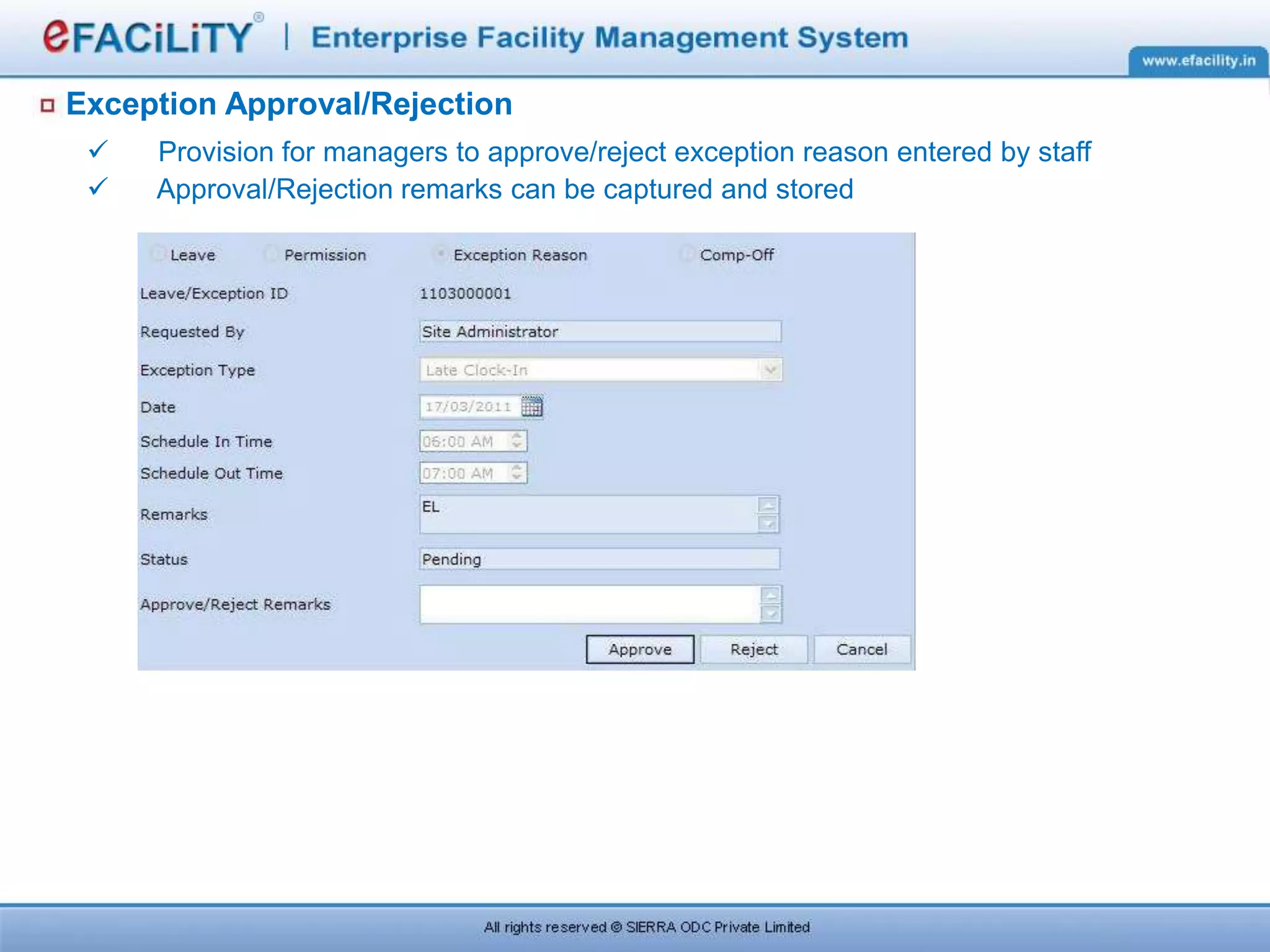
Task: Click the SIERRA ODC Private Limited footer text
Action: 718,927
